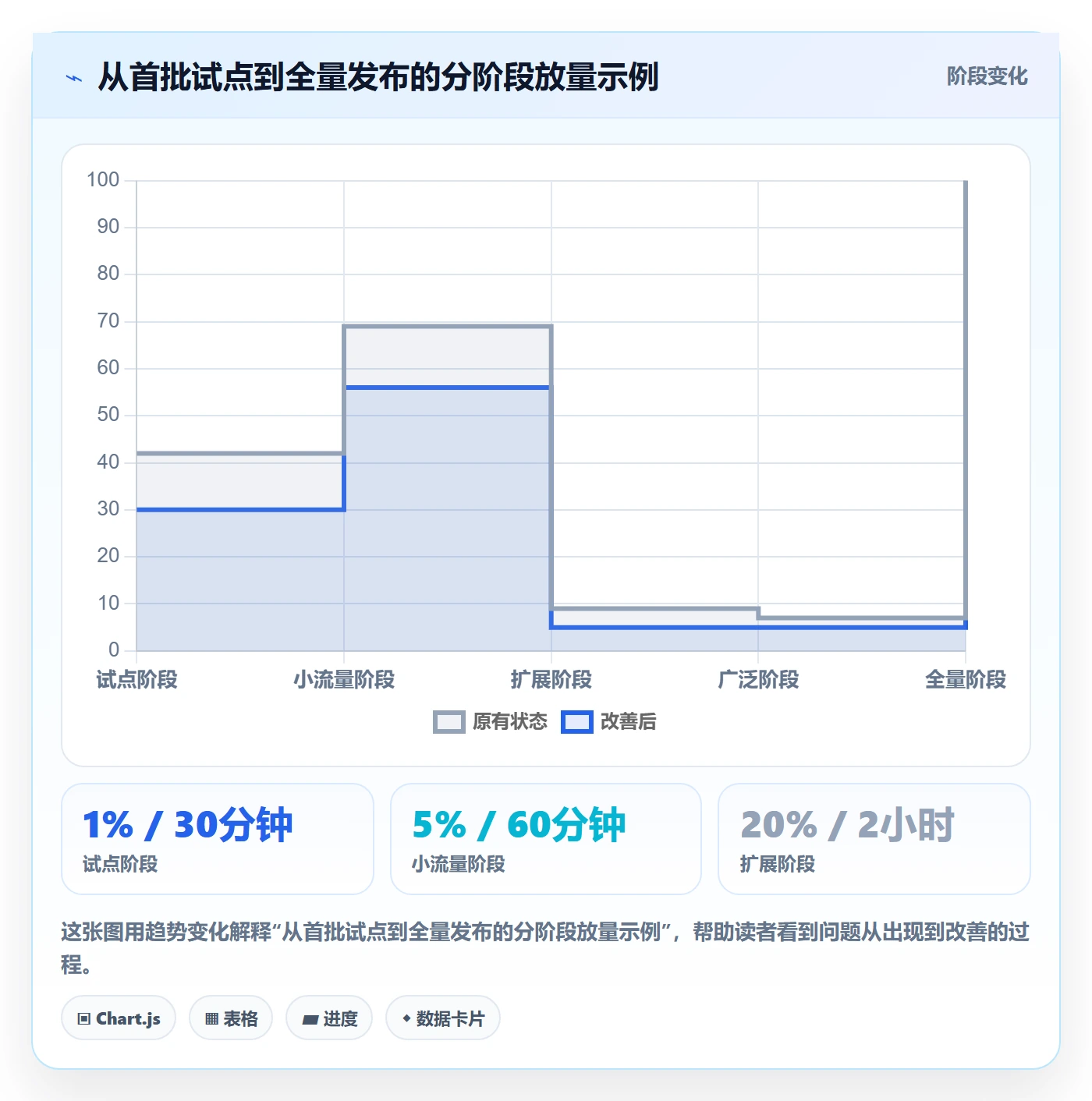Click the chart title 从首批试点到全量发布的分阶段放量示例
Image resolution: width=1092 pixels, height=1101 pixels.
(378, 77)
